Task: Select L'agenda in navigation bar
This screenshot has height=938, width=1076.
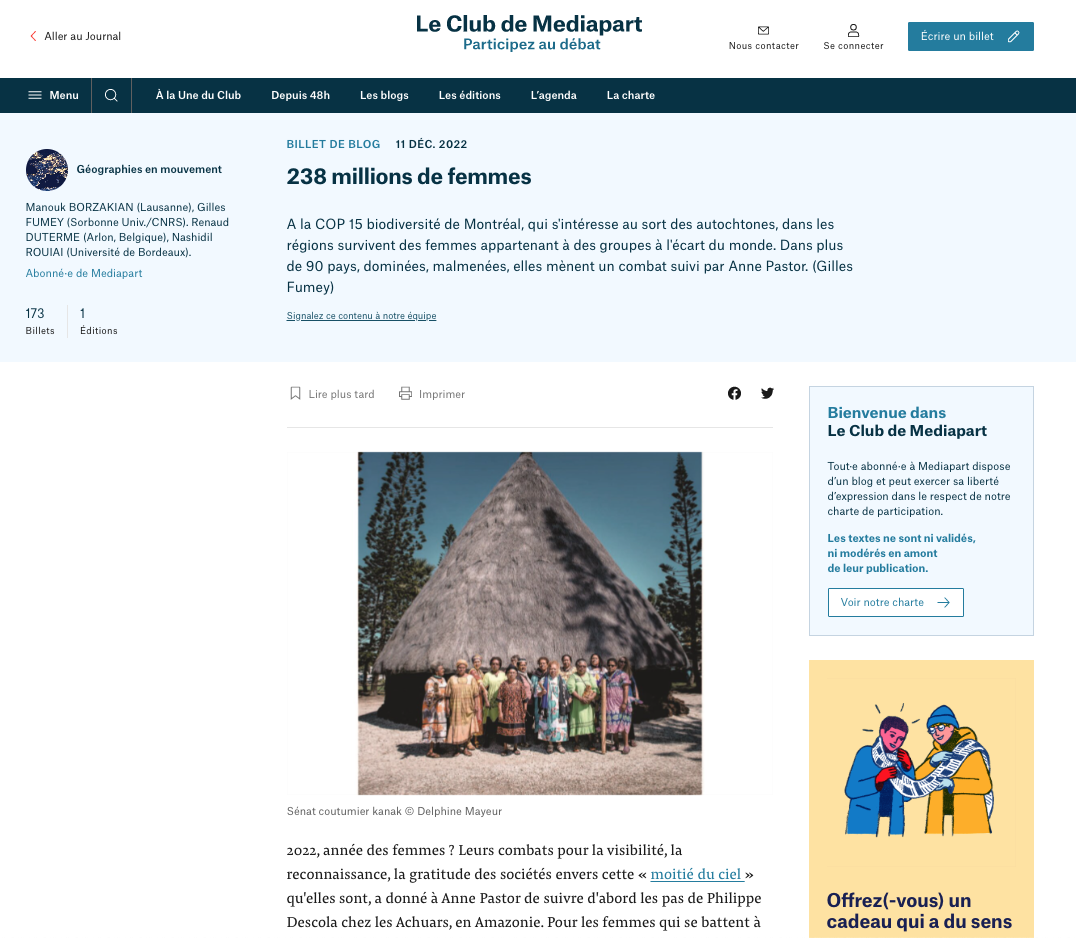Action: tap(553, 95)
